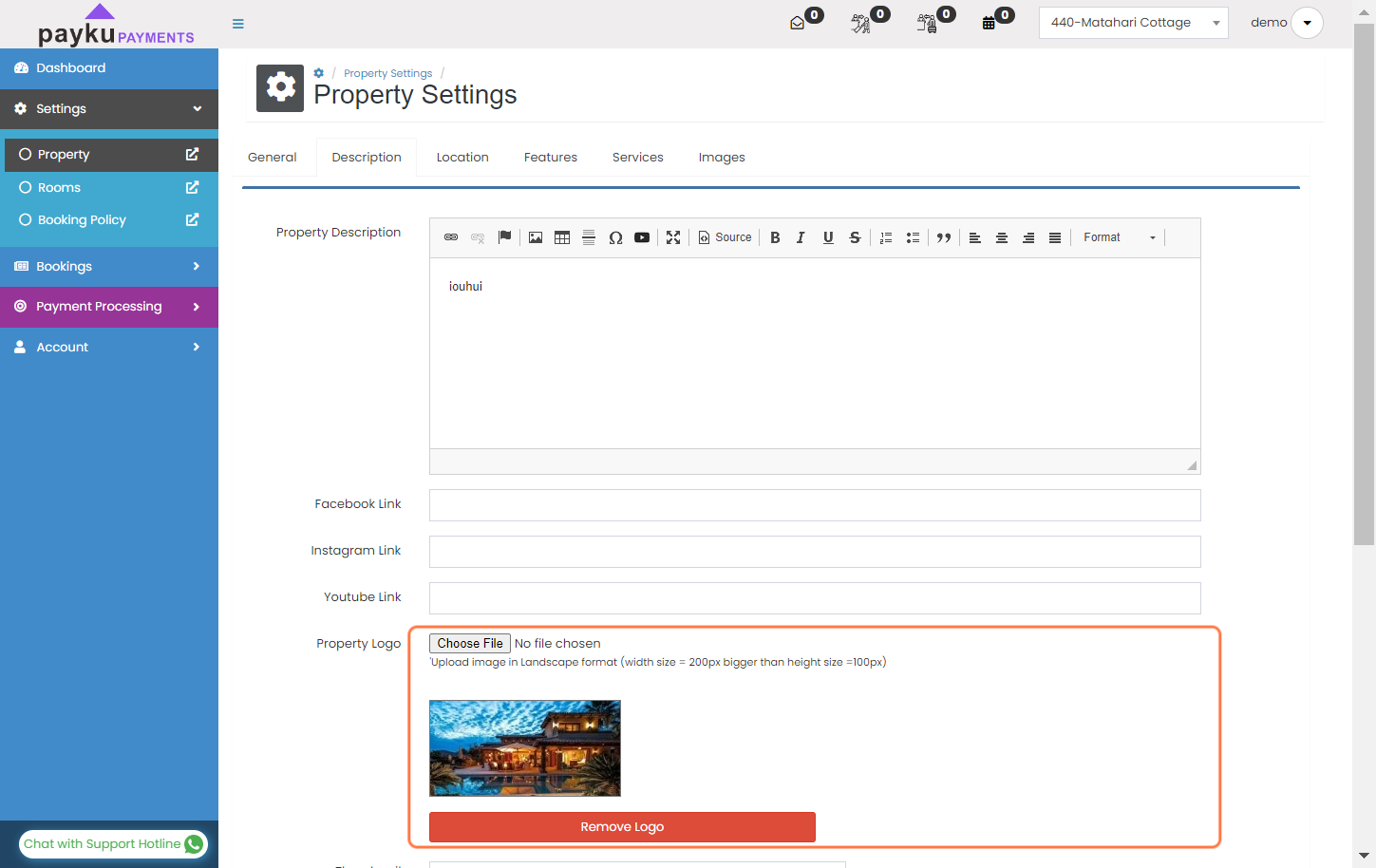1376x868 pixels.
Task: Toggle underline formatting
Action: tap(828, 237)
